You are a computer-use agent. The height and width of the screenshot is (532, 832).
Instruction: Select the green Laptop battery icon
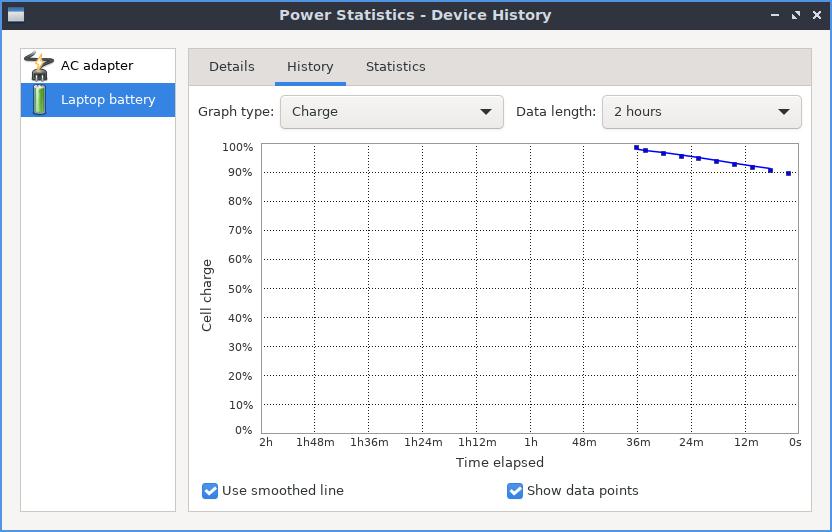click(39, 100)
